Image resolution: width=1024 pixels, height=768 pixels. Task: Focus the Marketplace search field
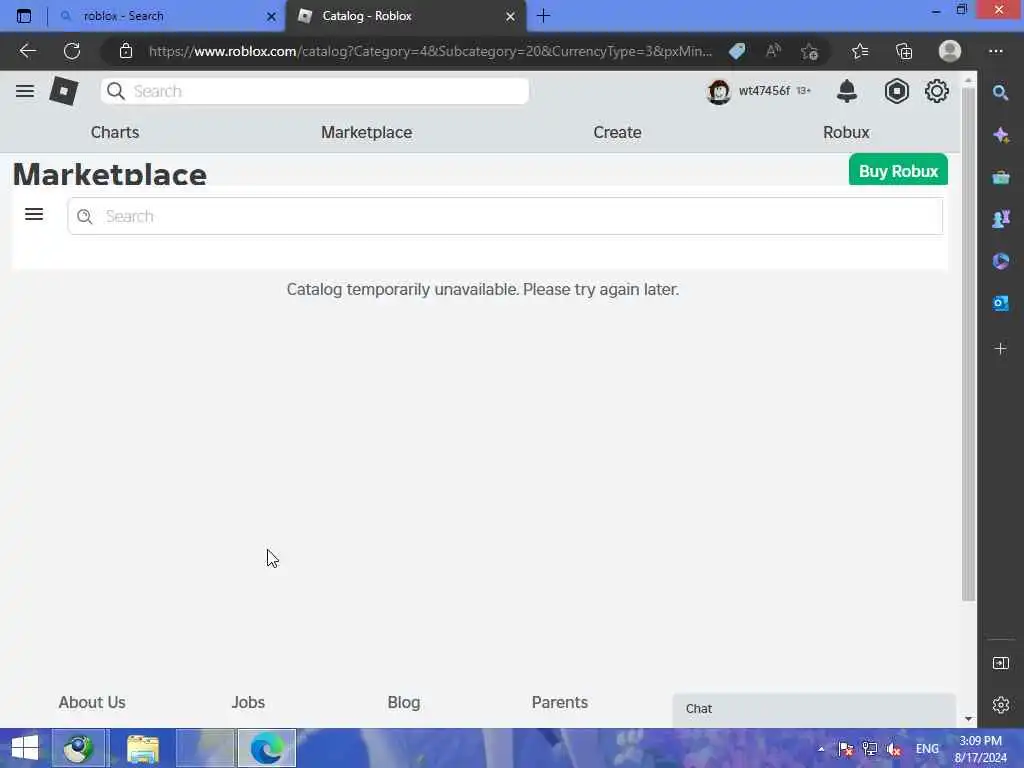(505, 216)
